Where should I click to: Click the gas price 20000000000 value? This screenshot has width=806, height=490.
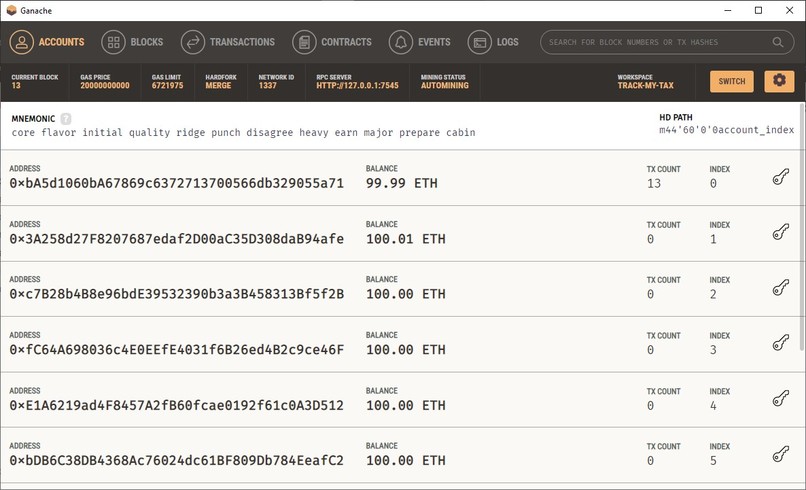point(105,86)
